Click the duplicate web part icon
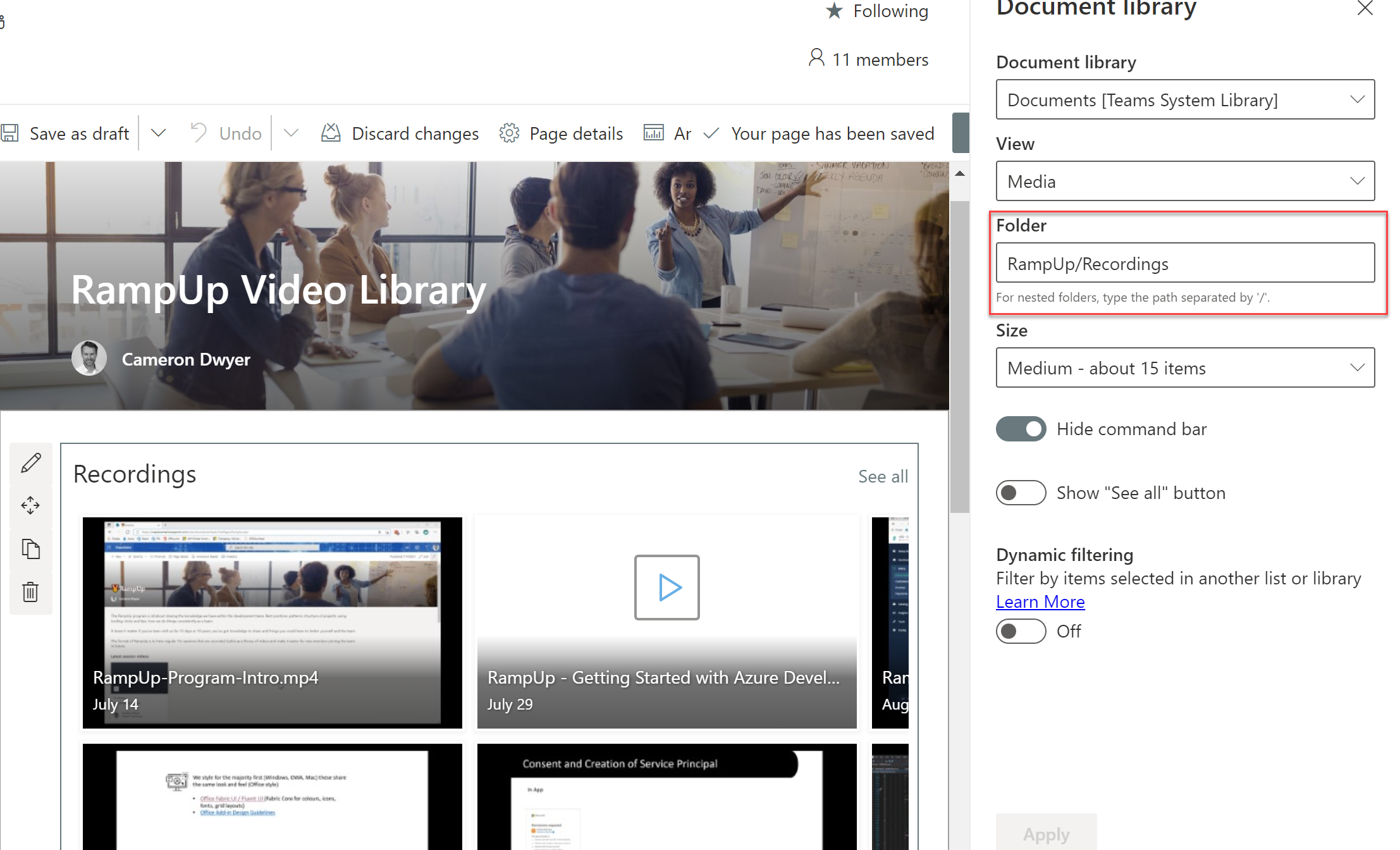Viewport: 1400px width, 850px height. (x=30, y=548)
